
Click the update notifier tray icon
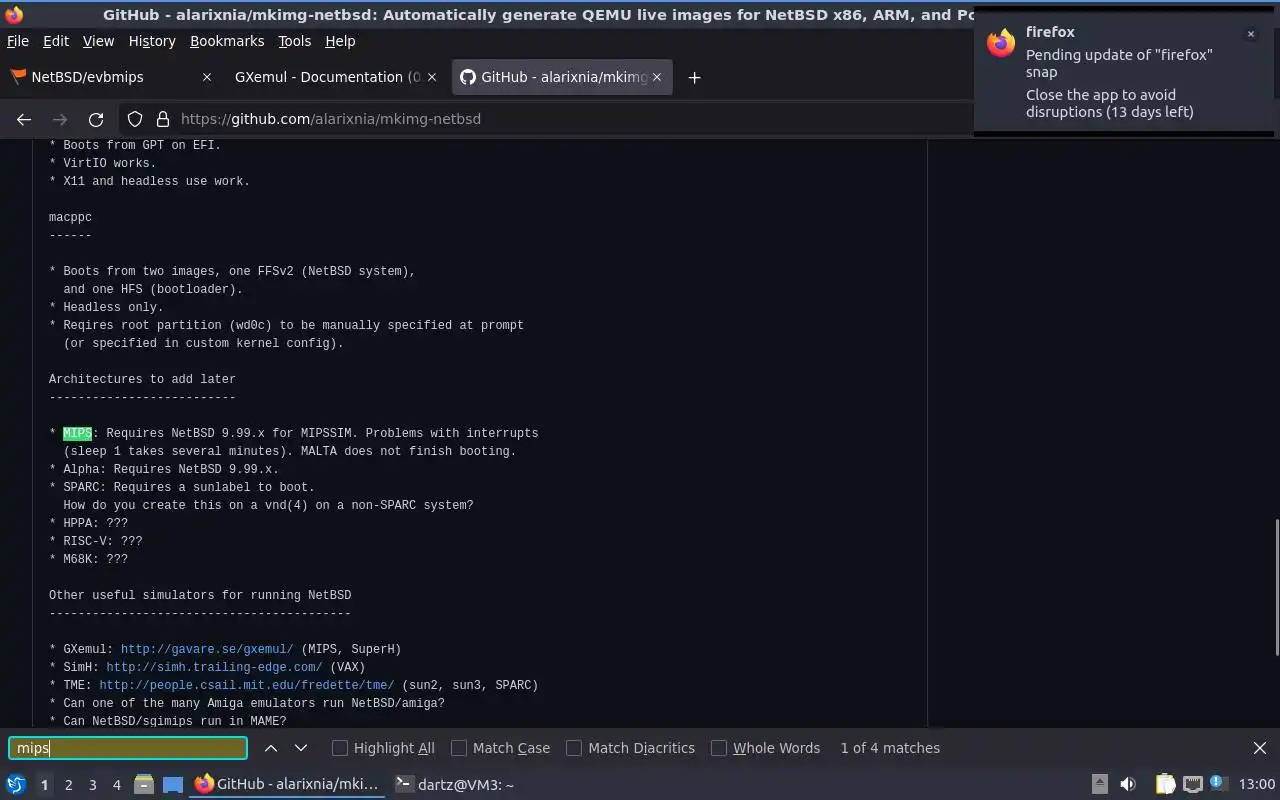[x=1217, y=784]
